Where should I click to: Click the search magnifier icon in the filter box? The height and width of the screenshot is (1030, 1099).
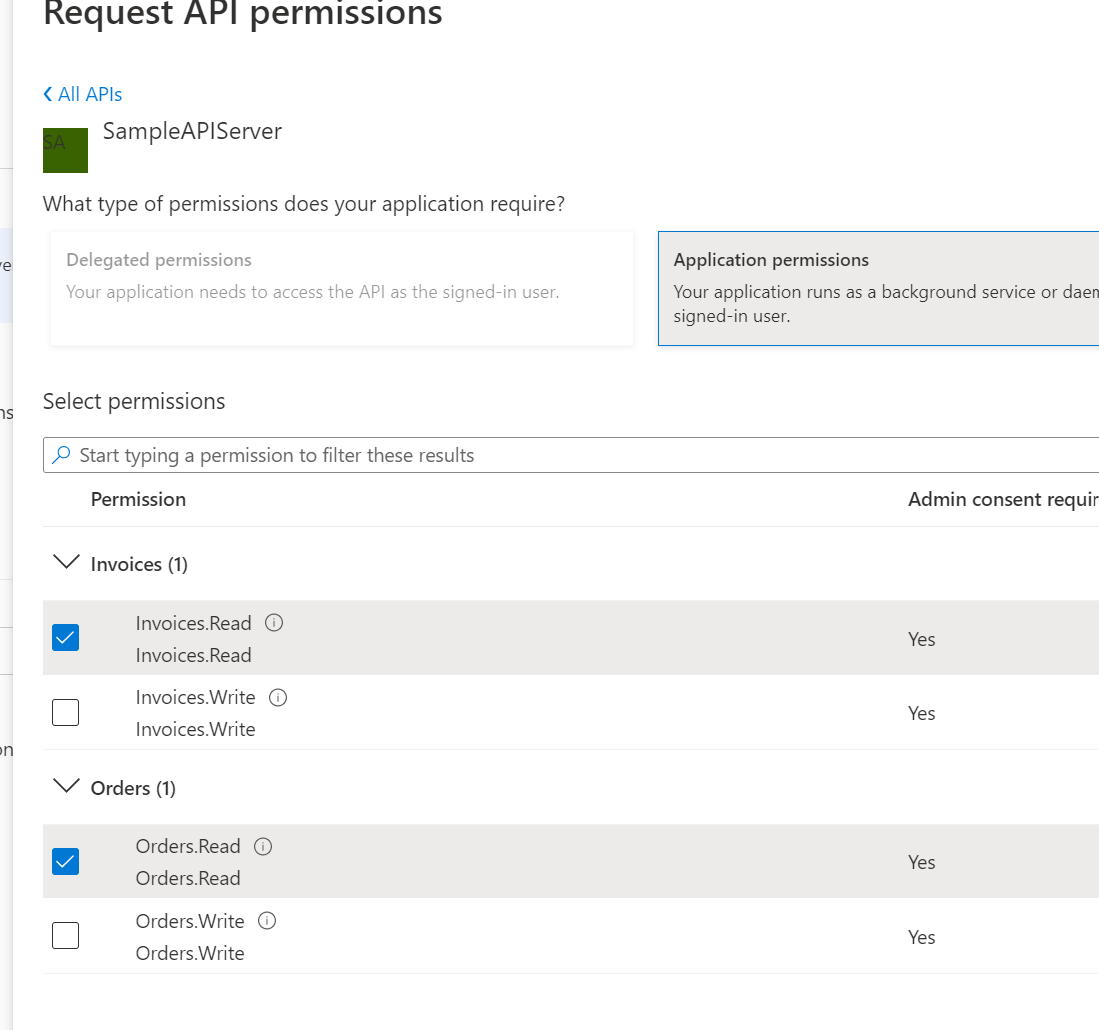61,455
